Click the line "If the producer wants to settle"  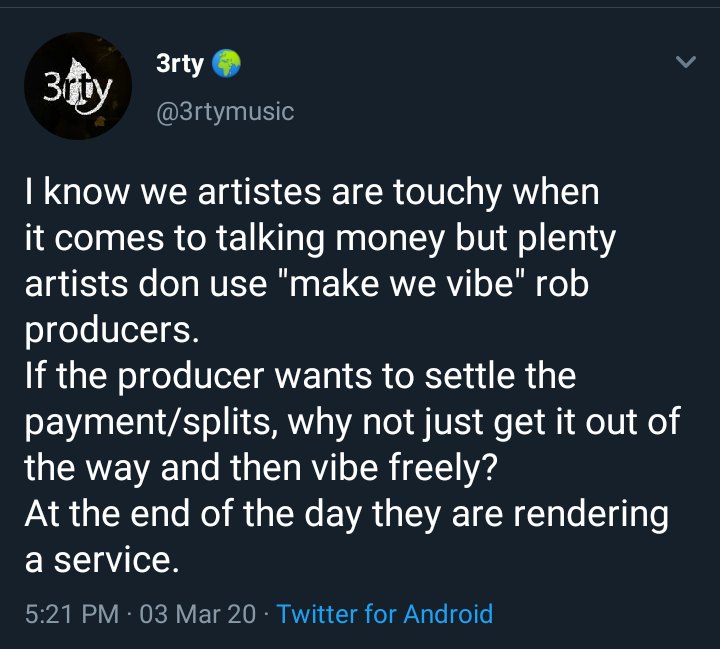pyautogui.click(x=301, y=376)
